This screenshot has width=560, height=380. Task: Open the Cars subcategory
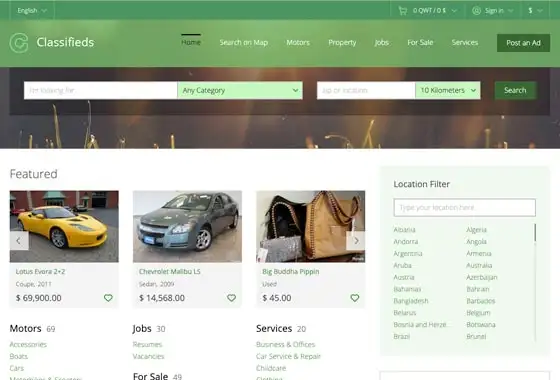(17, 368)
